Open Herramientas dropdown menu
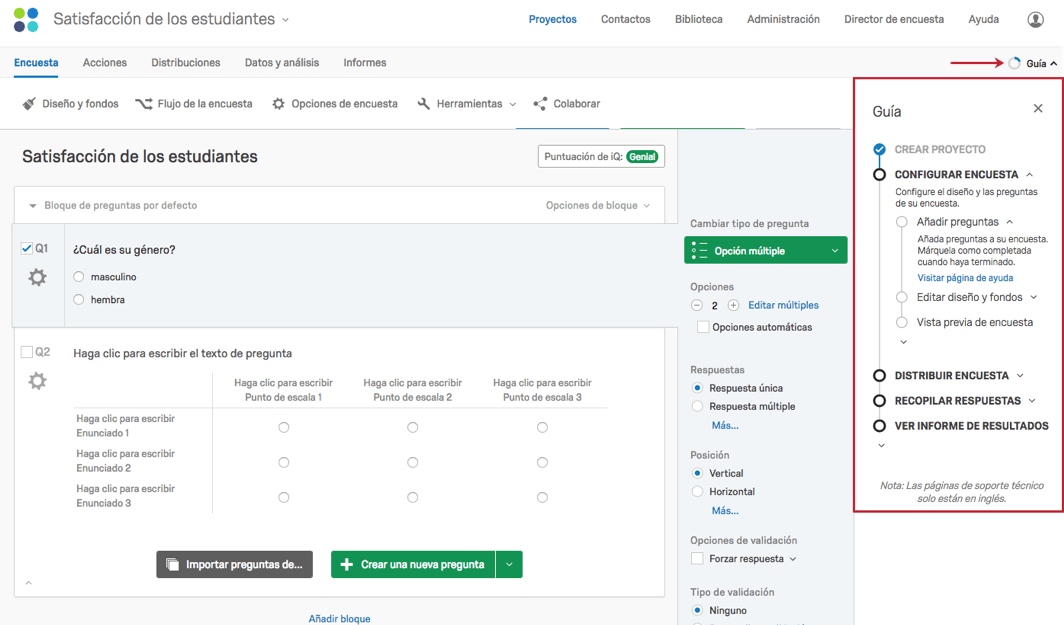1064x625 pixels. (512, 104)
